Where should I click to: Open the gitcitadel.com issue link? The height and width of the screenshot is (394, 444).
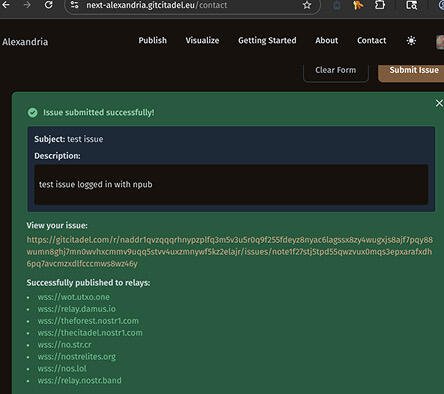point(230,252)
